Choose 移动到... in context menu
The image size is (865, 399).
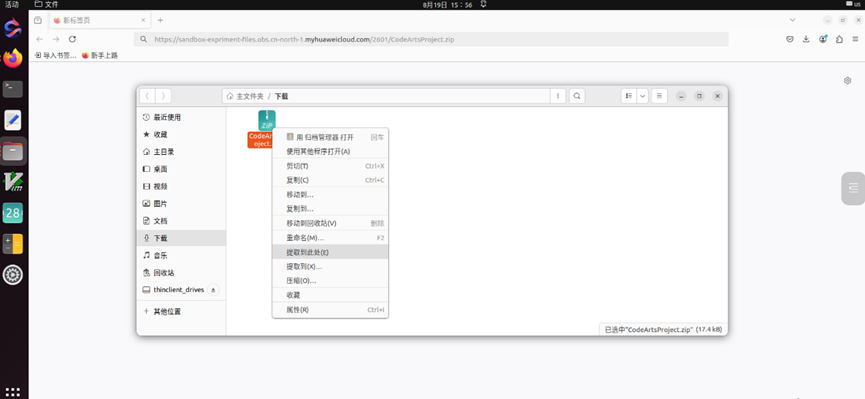tap(330, 195)
